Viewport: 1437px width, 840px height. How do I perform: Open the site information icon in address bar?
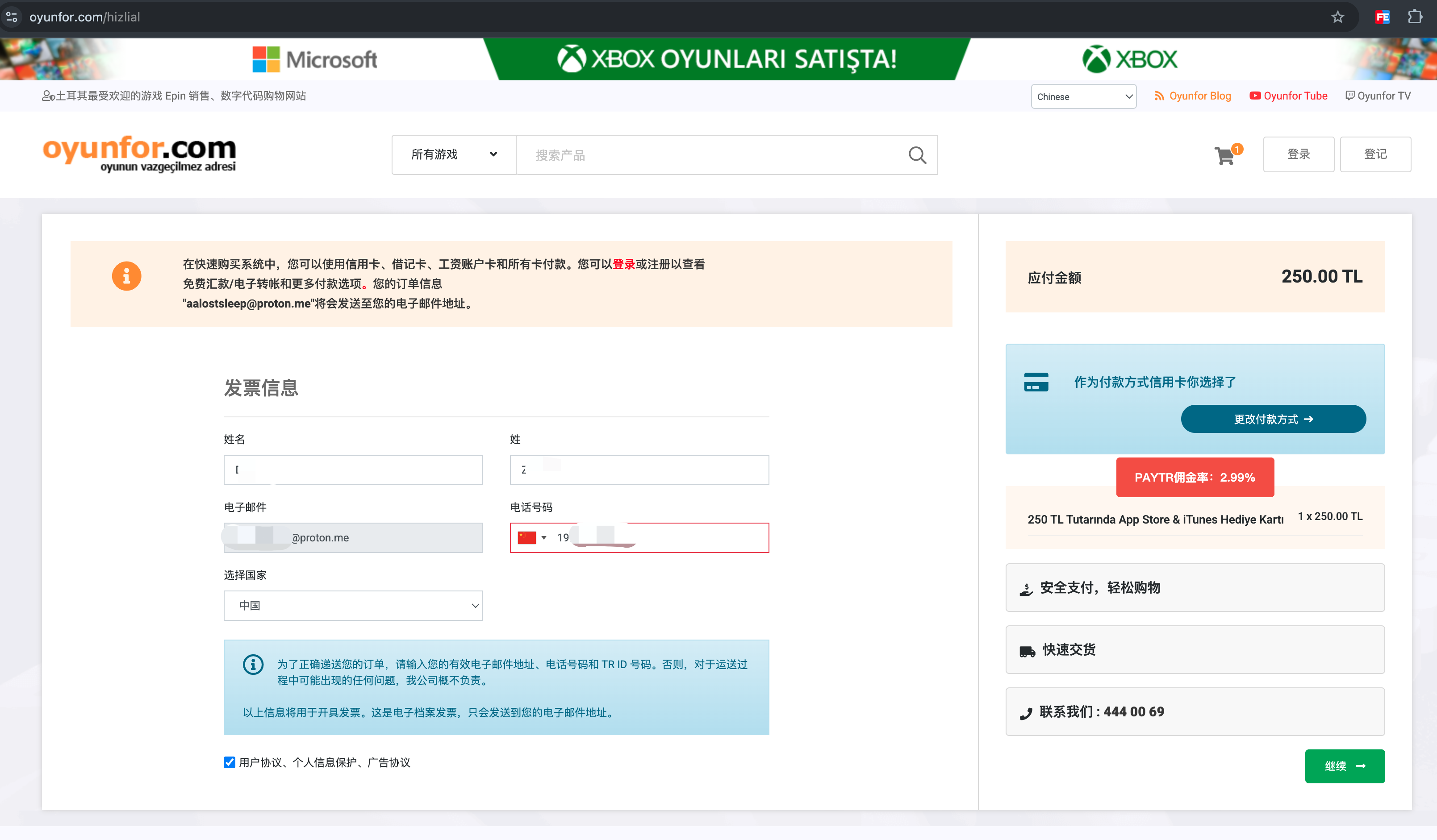click(12, 17)
